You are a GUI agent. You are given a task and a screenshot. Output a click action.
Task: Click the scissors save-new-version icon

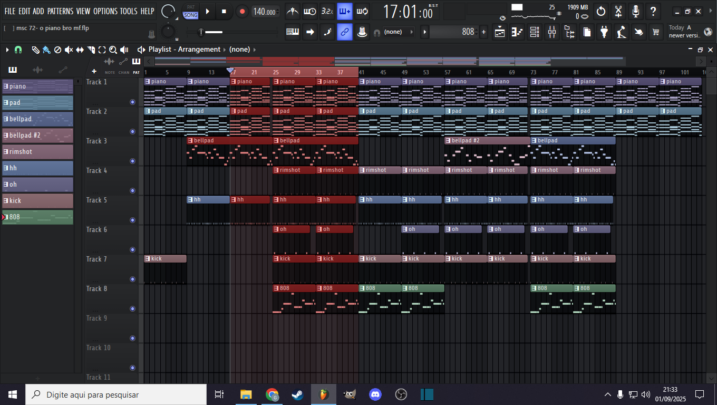[618, 11]
